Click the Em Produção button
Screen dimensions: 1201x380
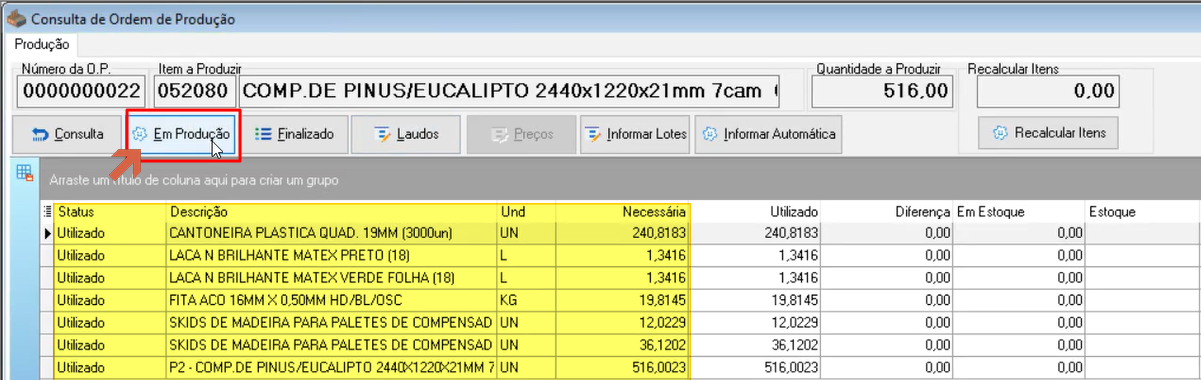[x=182, y=134]
